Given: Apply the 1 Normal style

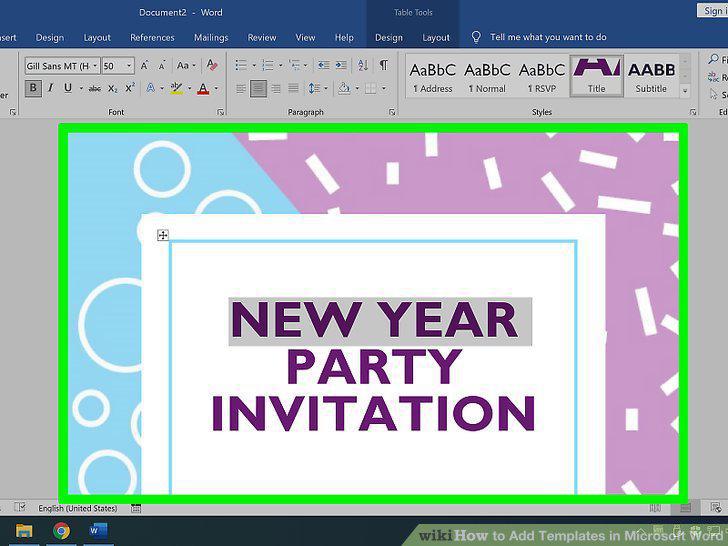Looking at the screenshot, I should click(x=487, y=76).
